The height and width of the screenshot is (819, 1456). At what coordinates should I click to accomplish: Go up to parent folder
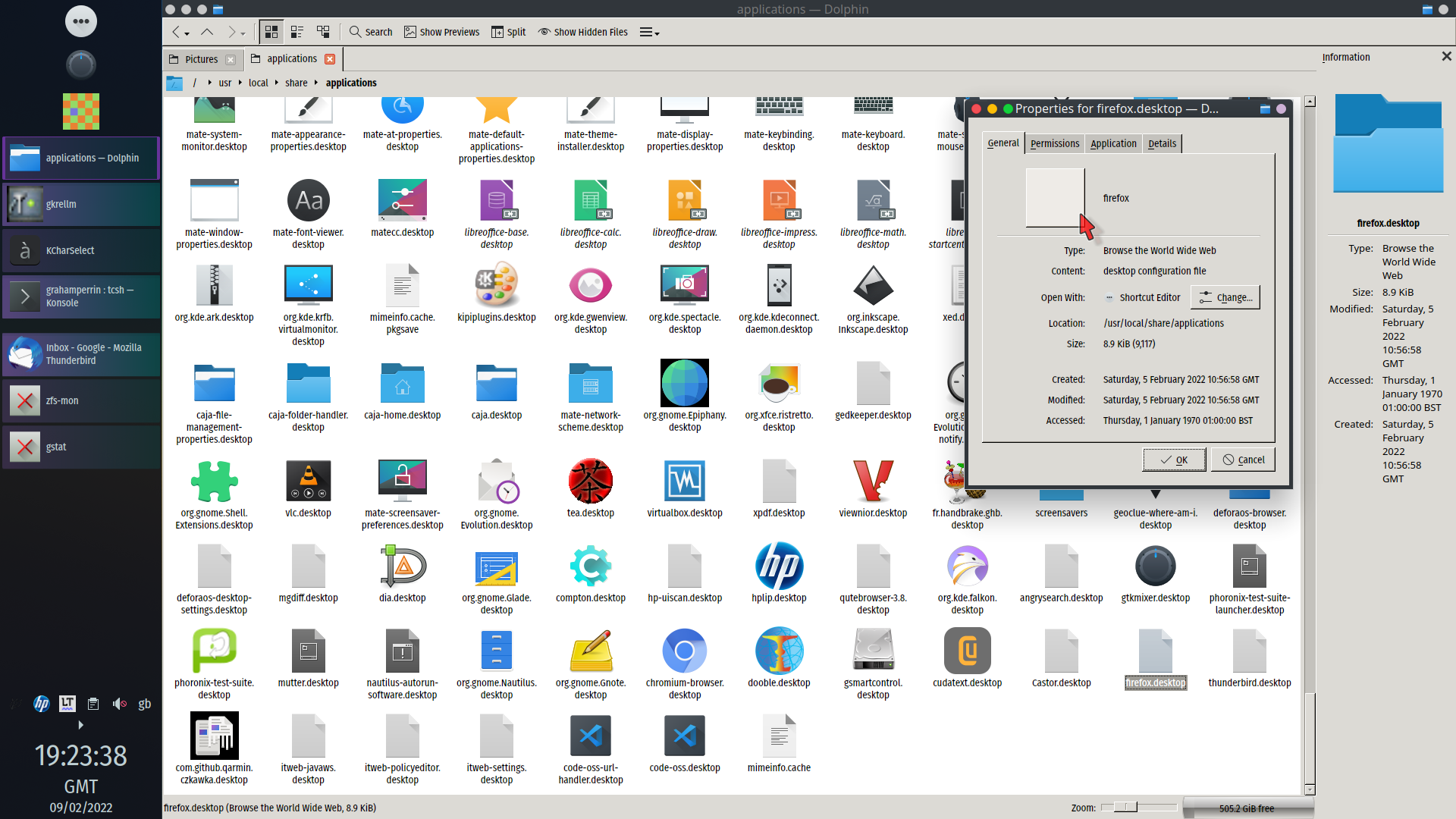[x=206, y=32]
